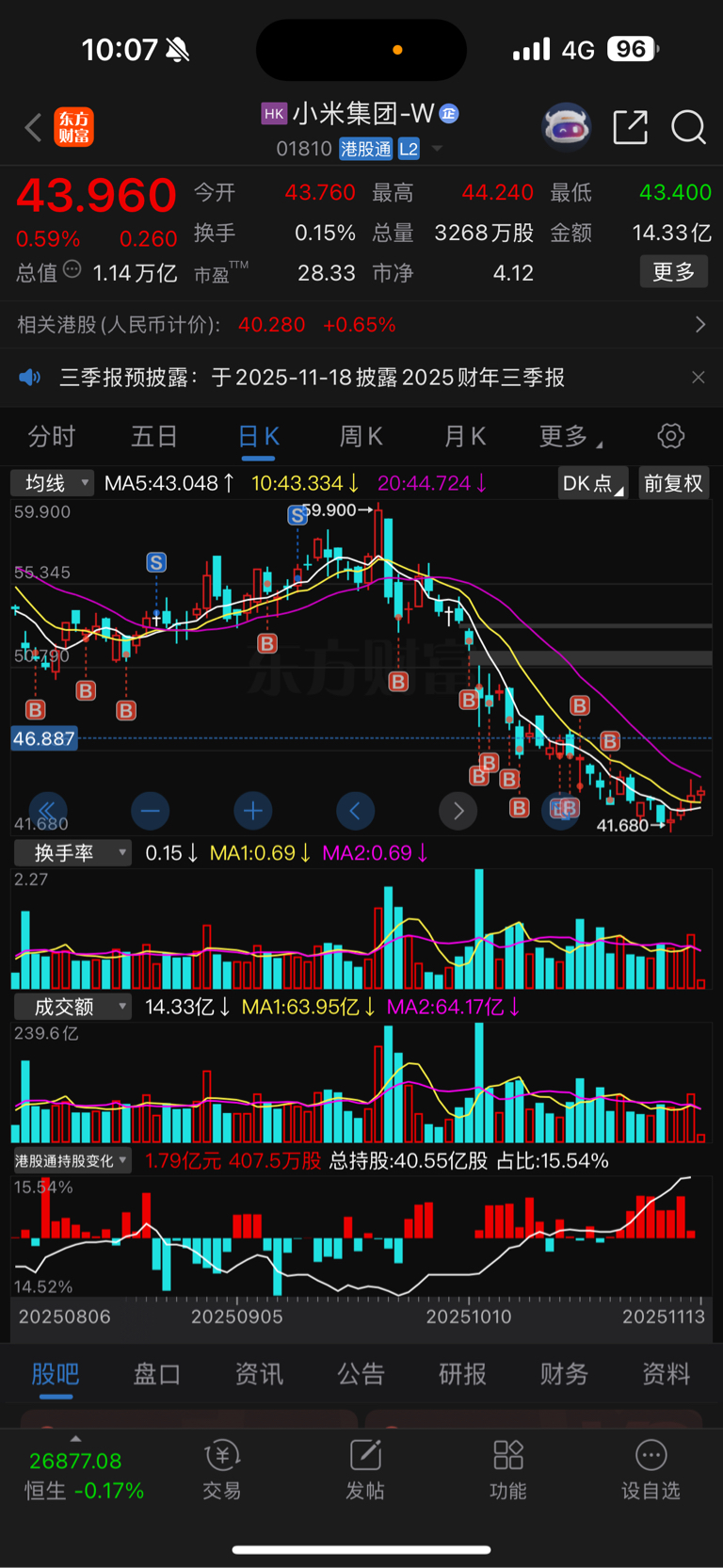Image resolution: width=723 pixels, height=1568 pixels.
Task: Open chart settings gear
Action: tap(670, 436)
